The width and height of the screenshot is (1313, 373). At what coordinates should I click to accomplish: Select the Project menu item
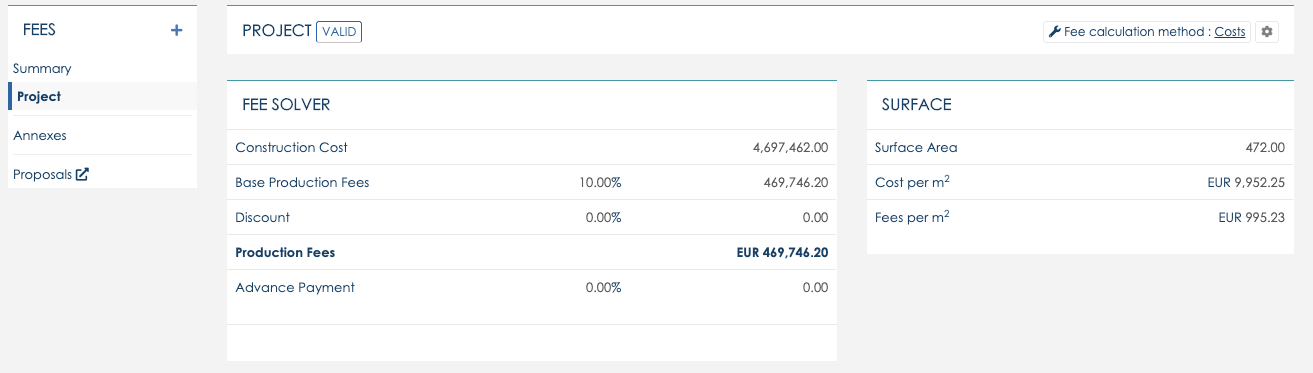coord(39,97)
